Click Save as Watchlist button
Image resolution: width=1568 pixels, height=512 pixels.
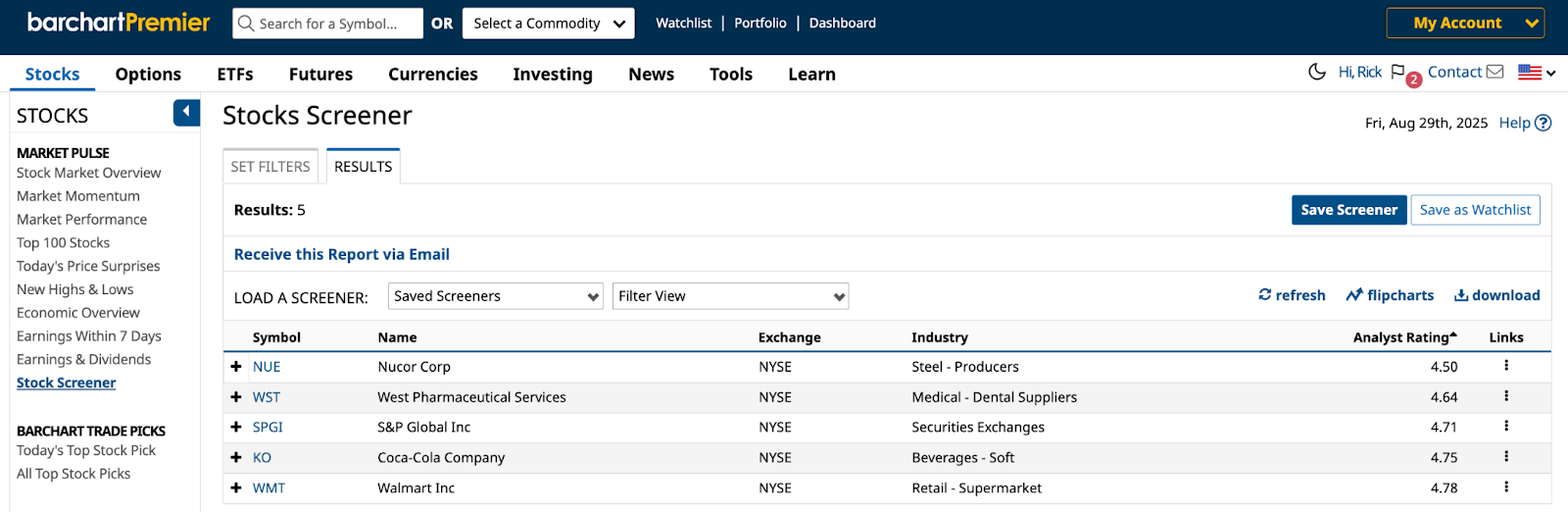click(1475, 210)
